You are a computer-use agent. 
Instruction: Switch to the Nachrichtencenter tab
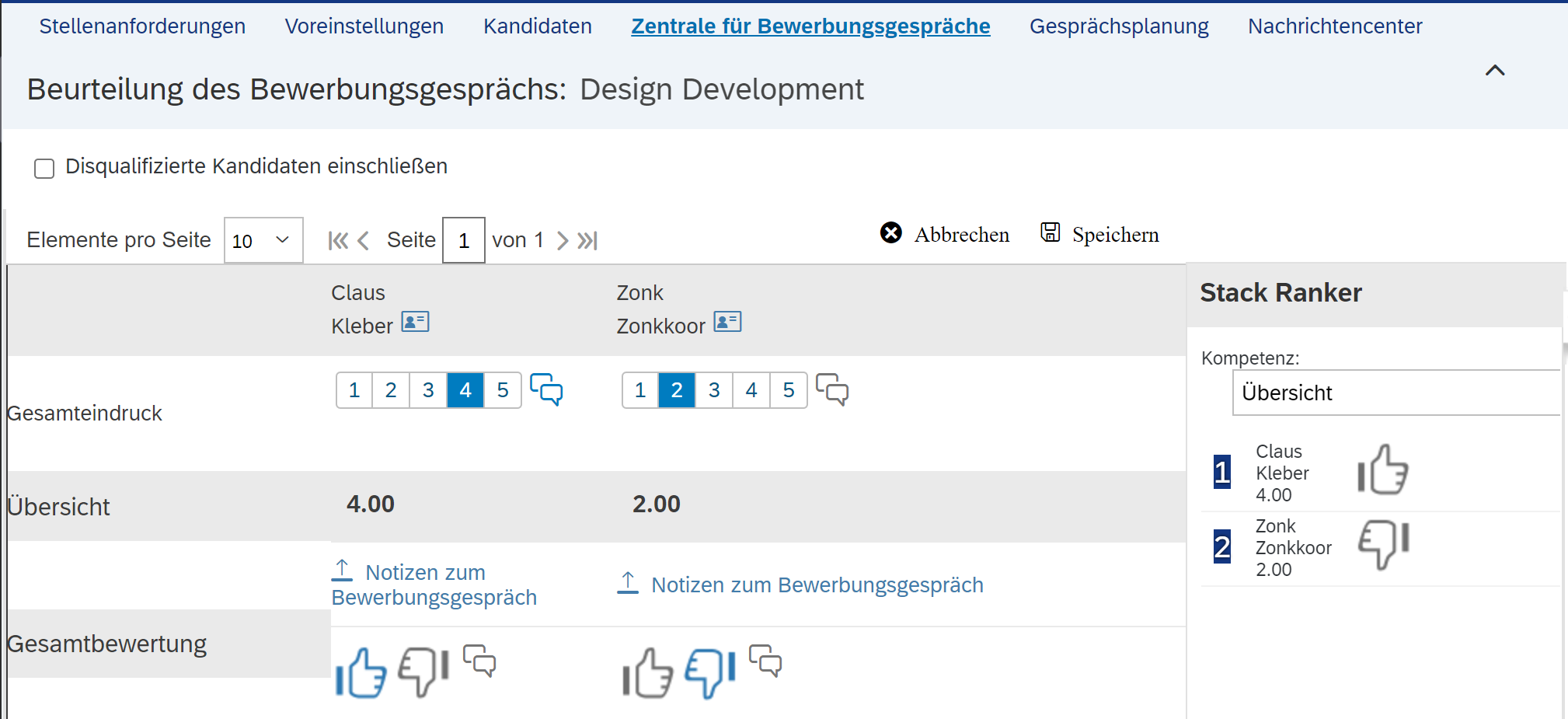point(1335,26)
